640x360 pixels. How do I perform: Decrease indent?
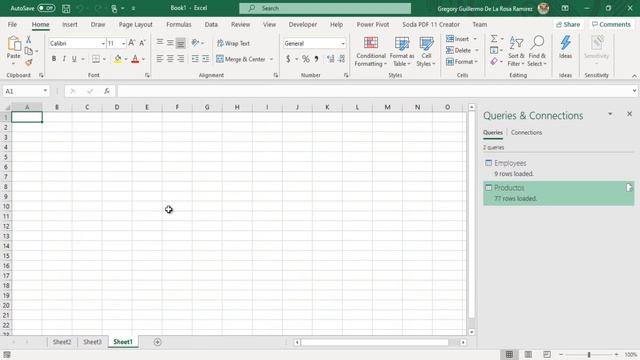tap(195, 59)
